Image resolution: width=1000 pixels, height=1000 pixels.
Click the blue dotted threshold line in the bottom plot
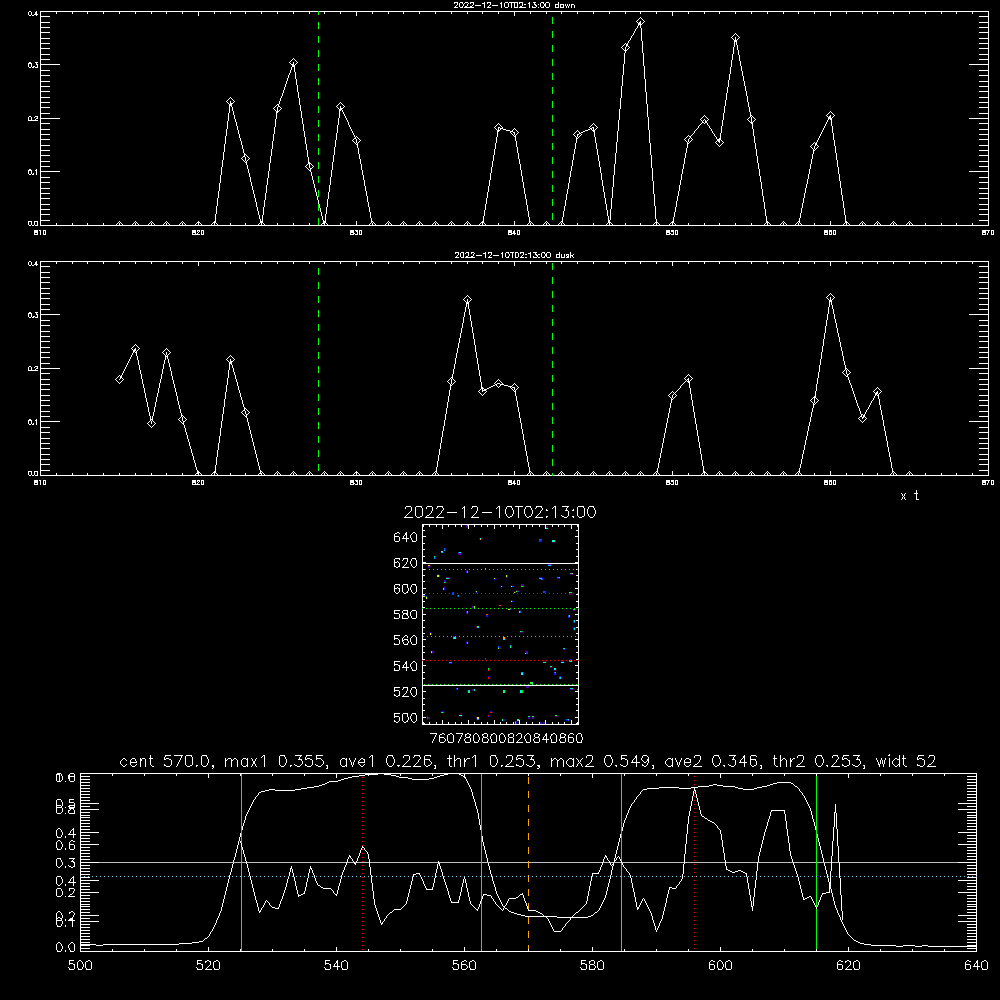[528, 876]
